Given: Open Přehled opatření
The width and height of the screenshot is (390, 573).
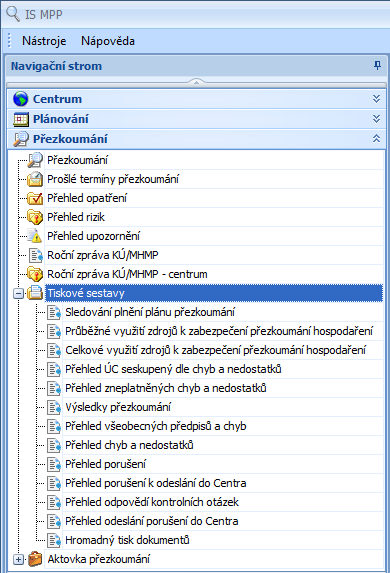Looking at the screenshot, I should [87, 198].
